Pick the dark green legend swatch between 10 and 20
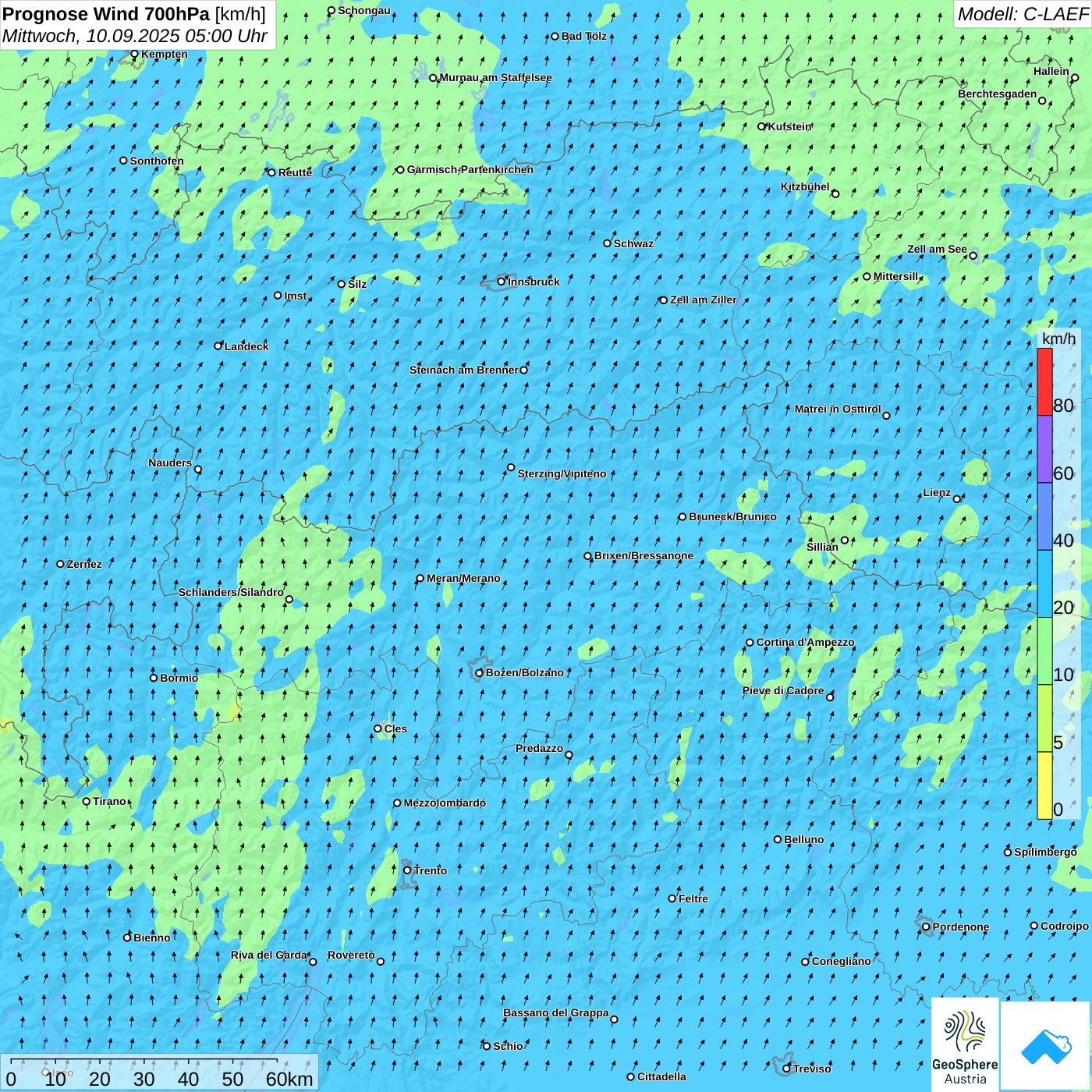The height and width of the screenshot is (1092, 1092). point(1044,651)
